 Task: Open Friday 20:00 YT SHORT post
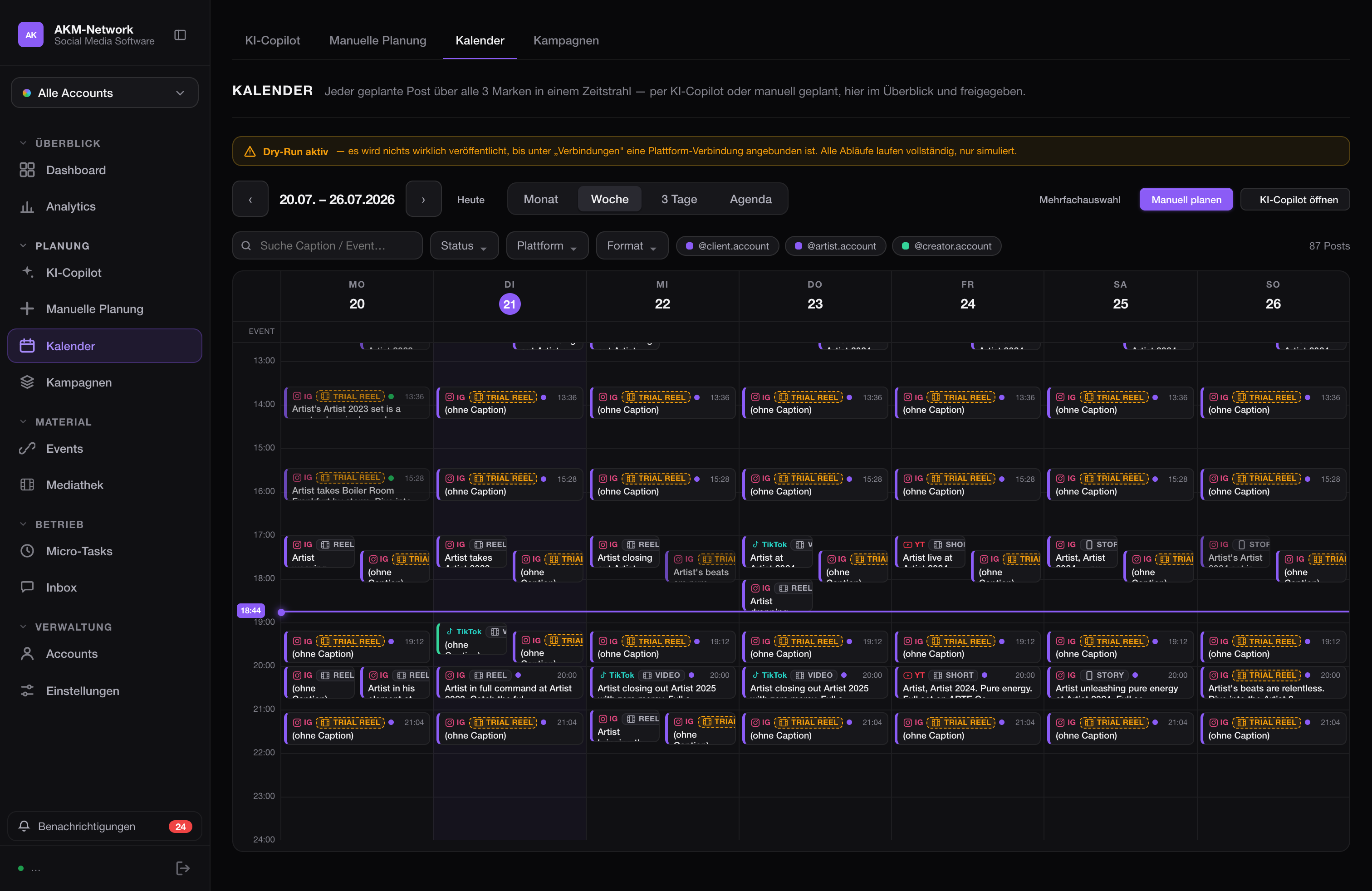point(967,682)
